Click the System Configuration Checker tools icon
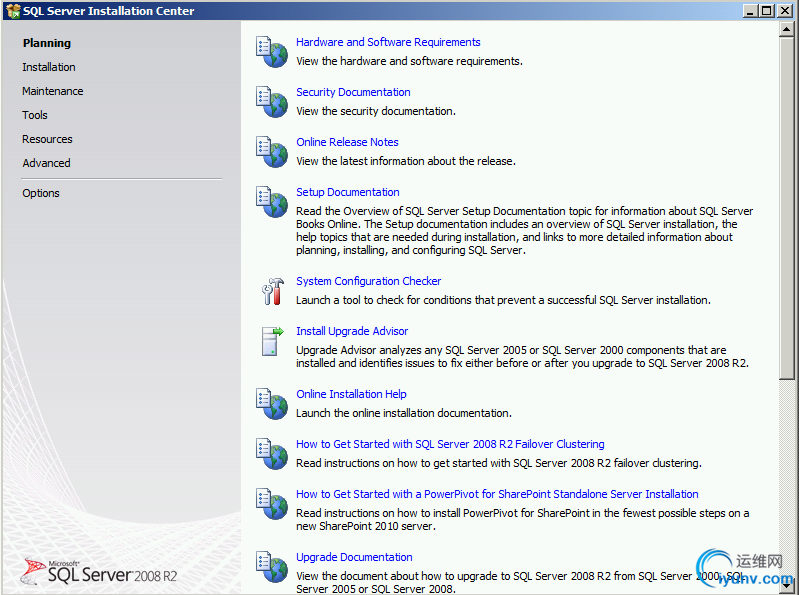799x595 pixels. click(x=273, y=291)
